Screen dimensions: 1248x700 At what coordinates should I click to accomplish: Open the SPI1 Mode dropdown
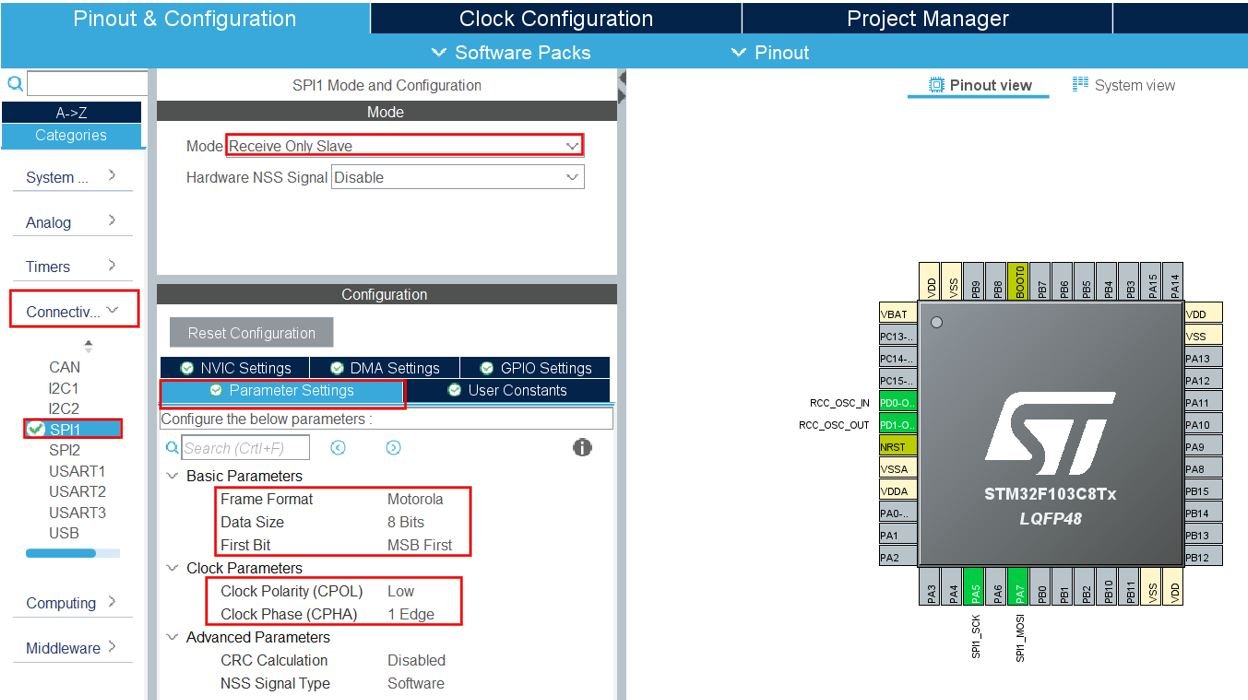click(x=404, y=145)
